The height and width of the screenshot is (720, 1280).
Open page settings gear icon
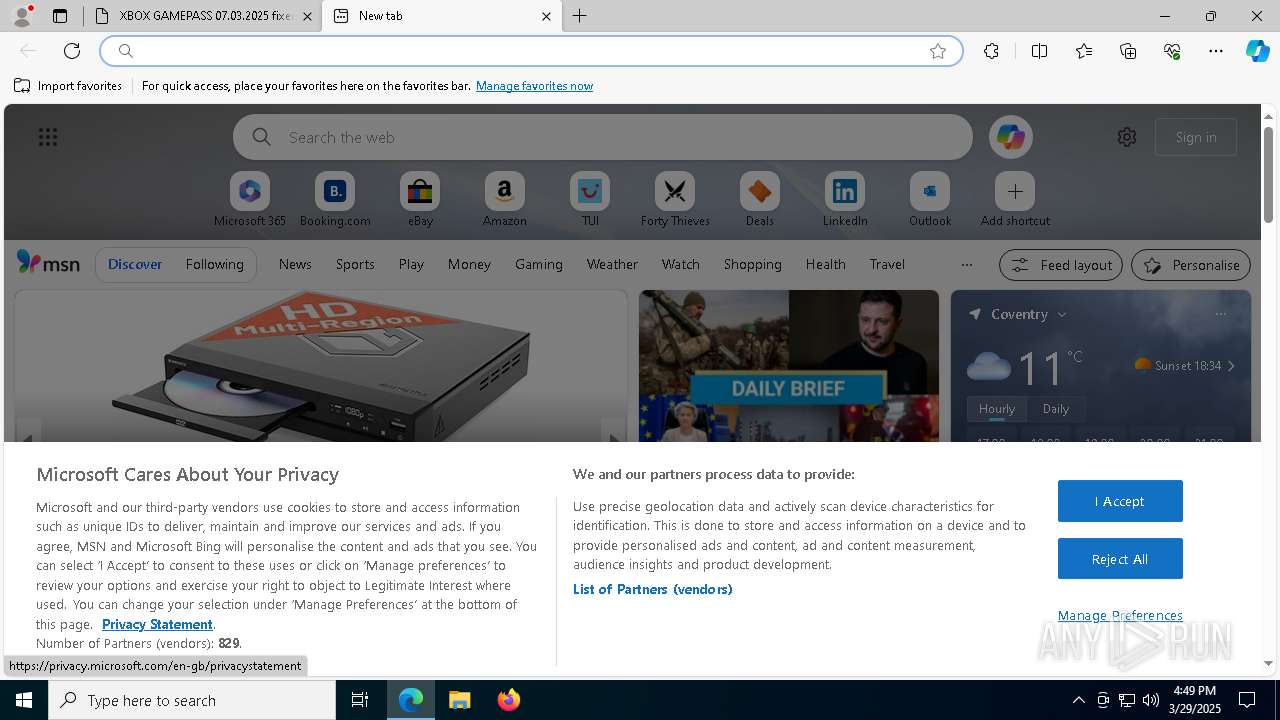pyautogui.click(x=1127, y=137)
